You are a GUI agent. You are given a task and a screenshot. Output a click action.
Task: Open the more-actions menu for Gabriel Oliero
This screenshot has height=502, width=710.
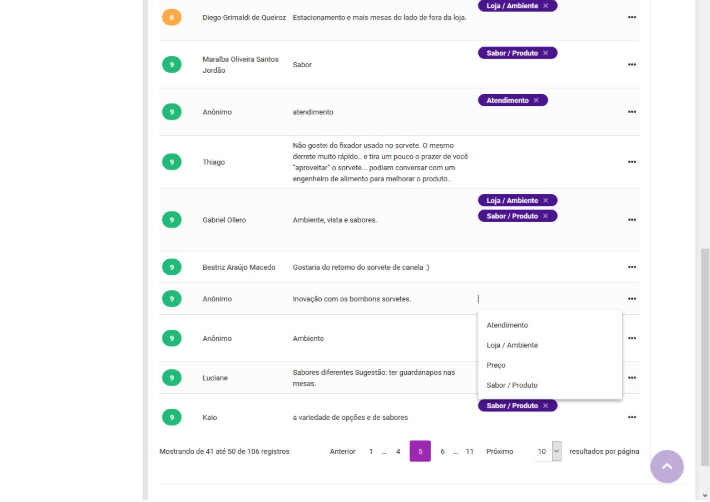point(631,220)
